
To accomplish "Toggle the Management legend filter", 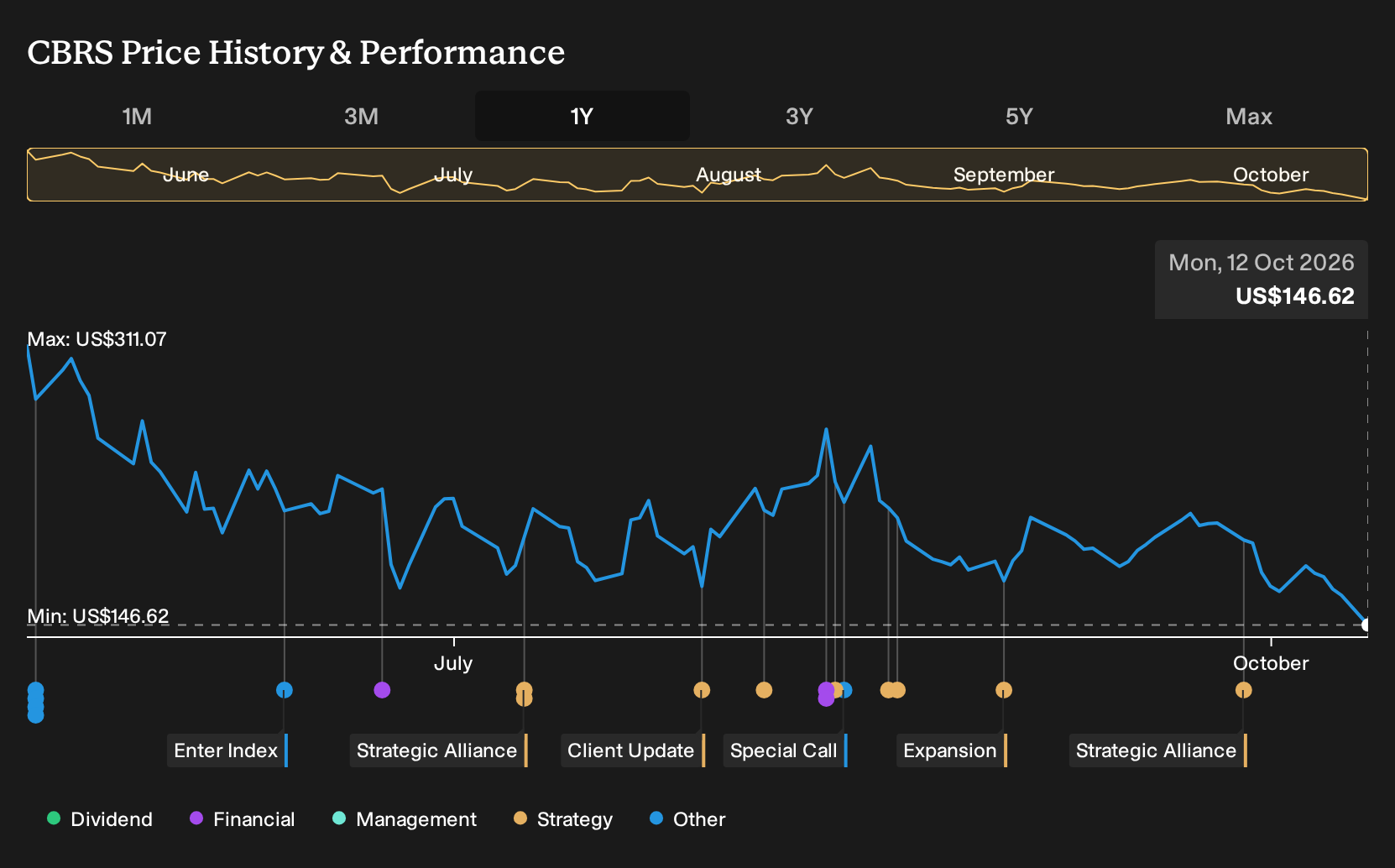I will point(405,819).
